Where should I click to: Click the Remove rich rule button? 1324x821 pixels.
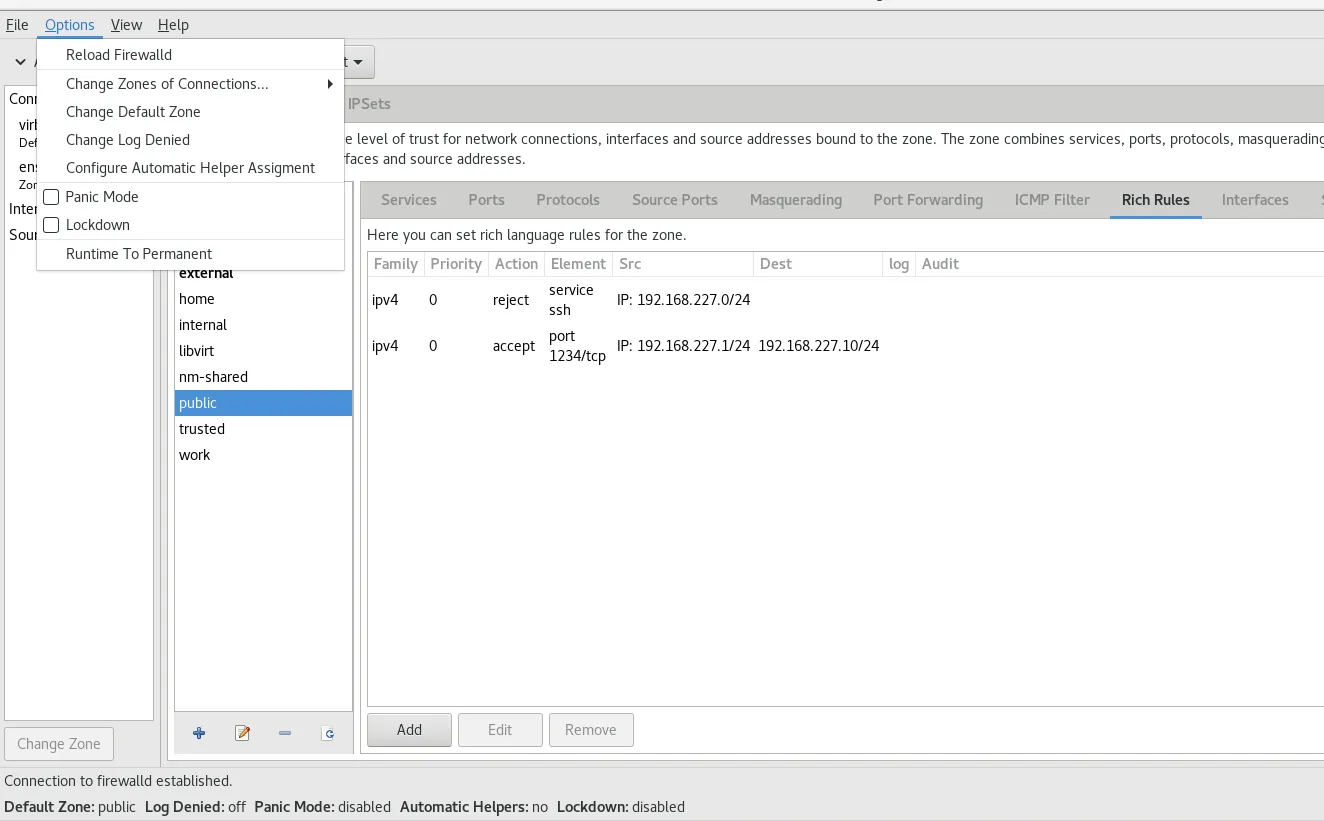[591, 730]
